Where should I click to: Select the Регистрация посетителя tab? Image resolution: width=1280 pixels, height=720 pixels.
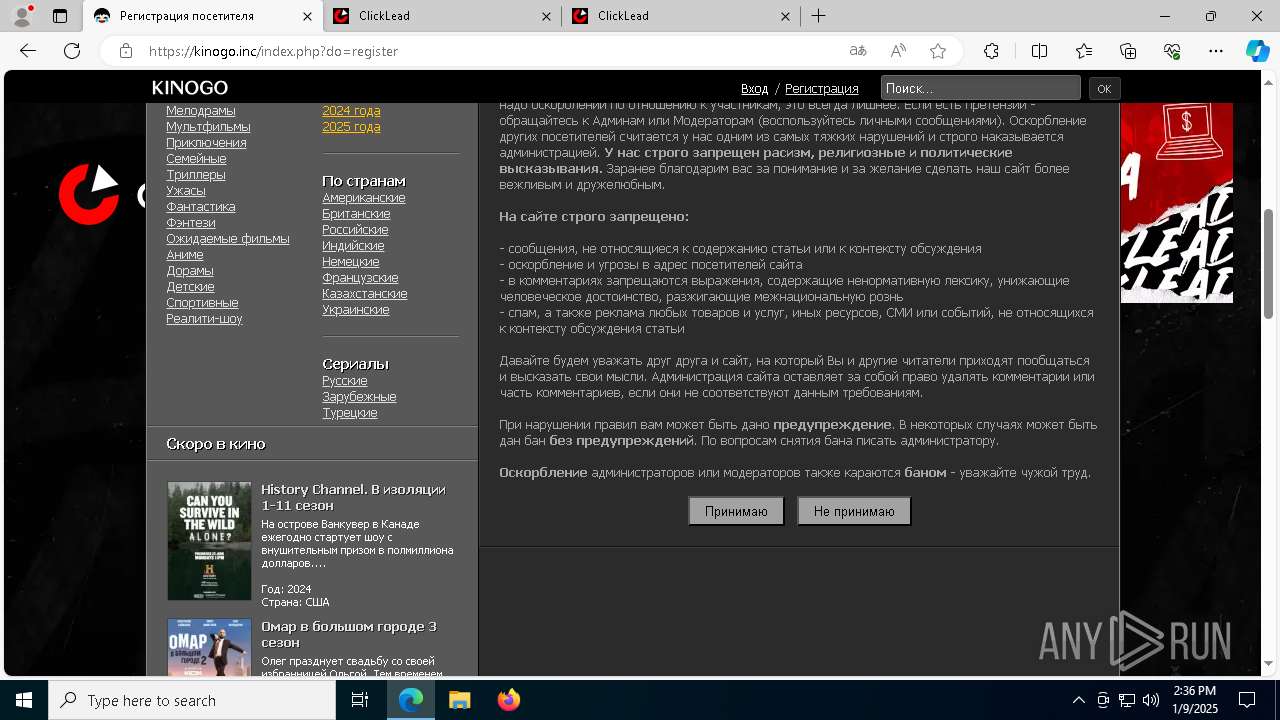point(203,16)
